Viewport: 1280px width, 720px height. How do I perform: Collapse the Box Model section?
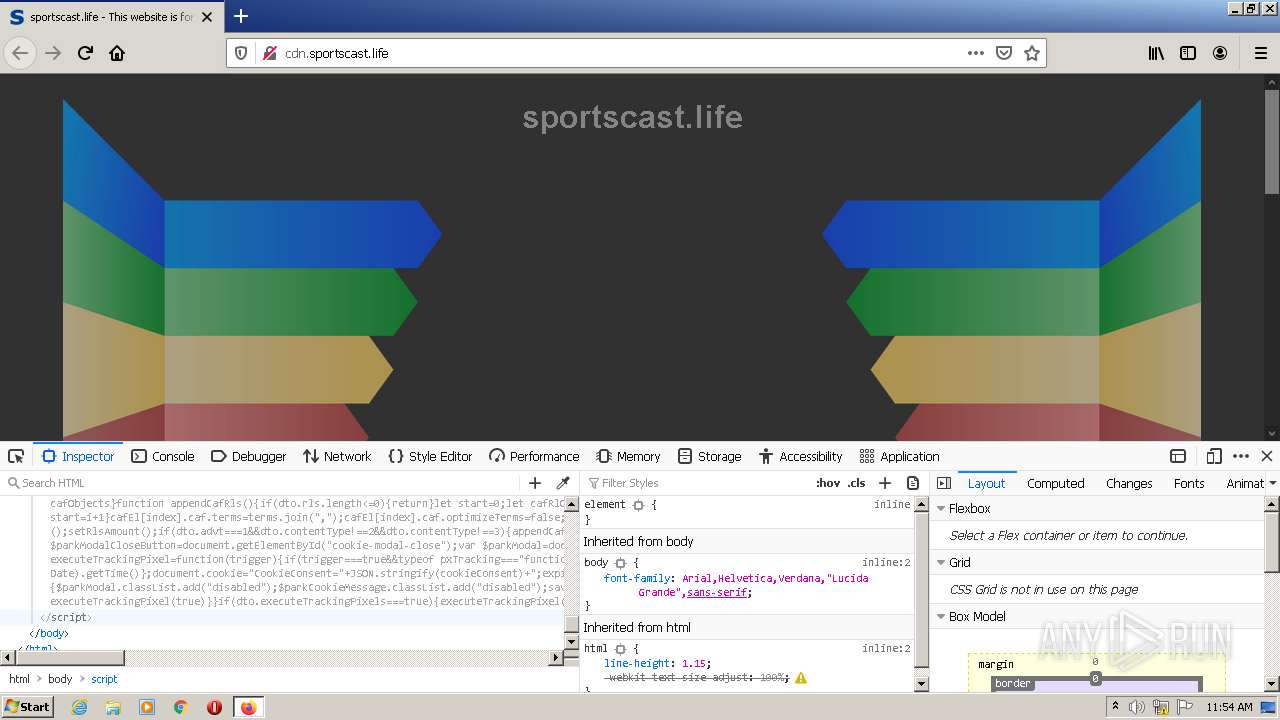pos(941,617)
